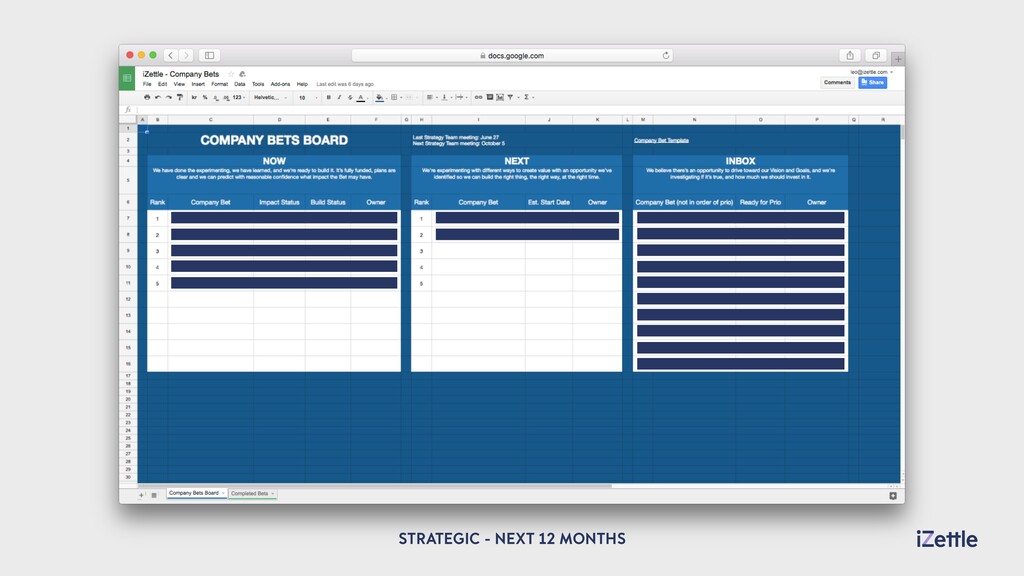1024x576 pixels.
Task: Open the font size 10 dropdown
Action: 308,97
